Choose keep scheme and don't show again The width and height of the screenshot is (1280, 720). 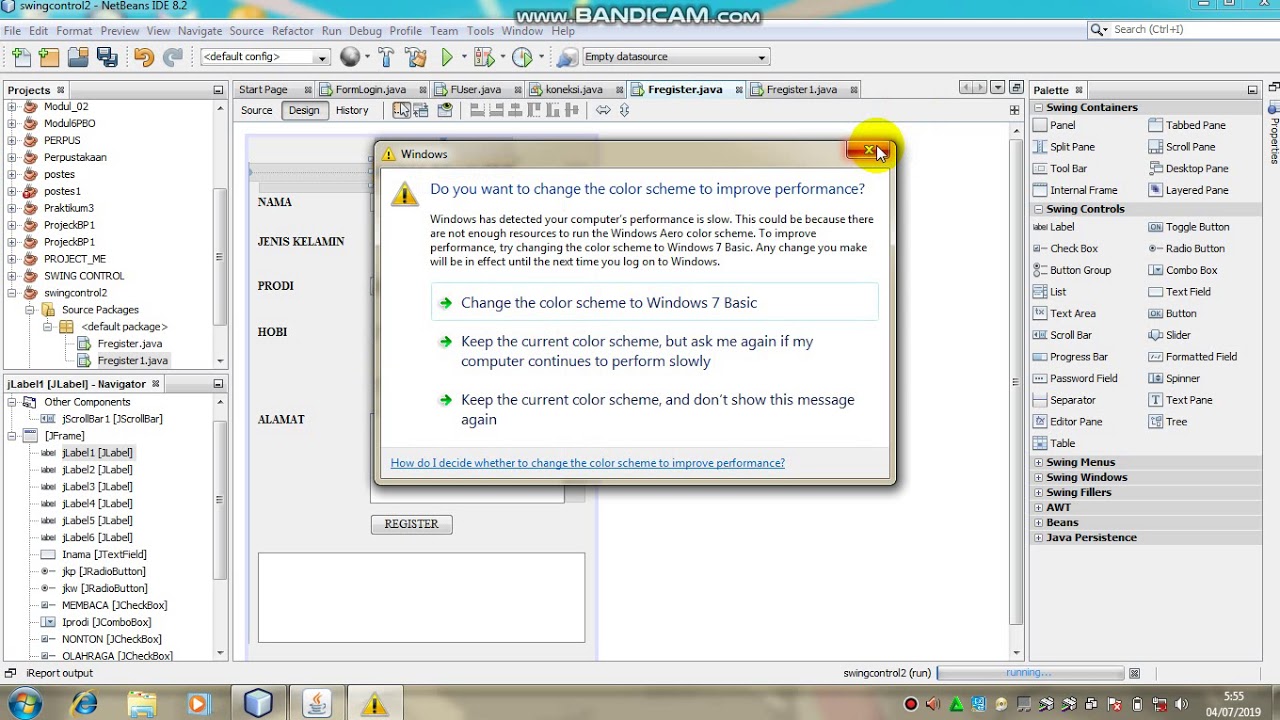click(x=655, y=409)
